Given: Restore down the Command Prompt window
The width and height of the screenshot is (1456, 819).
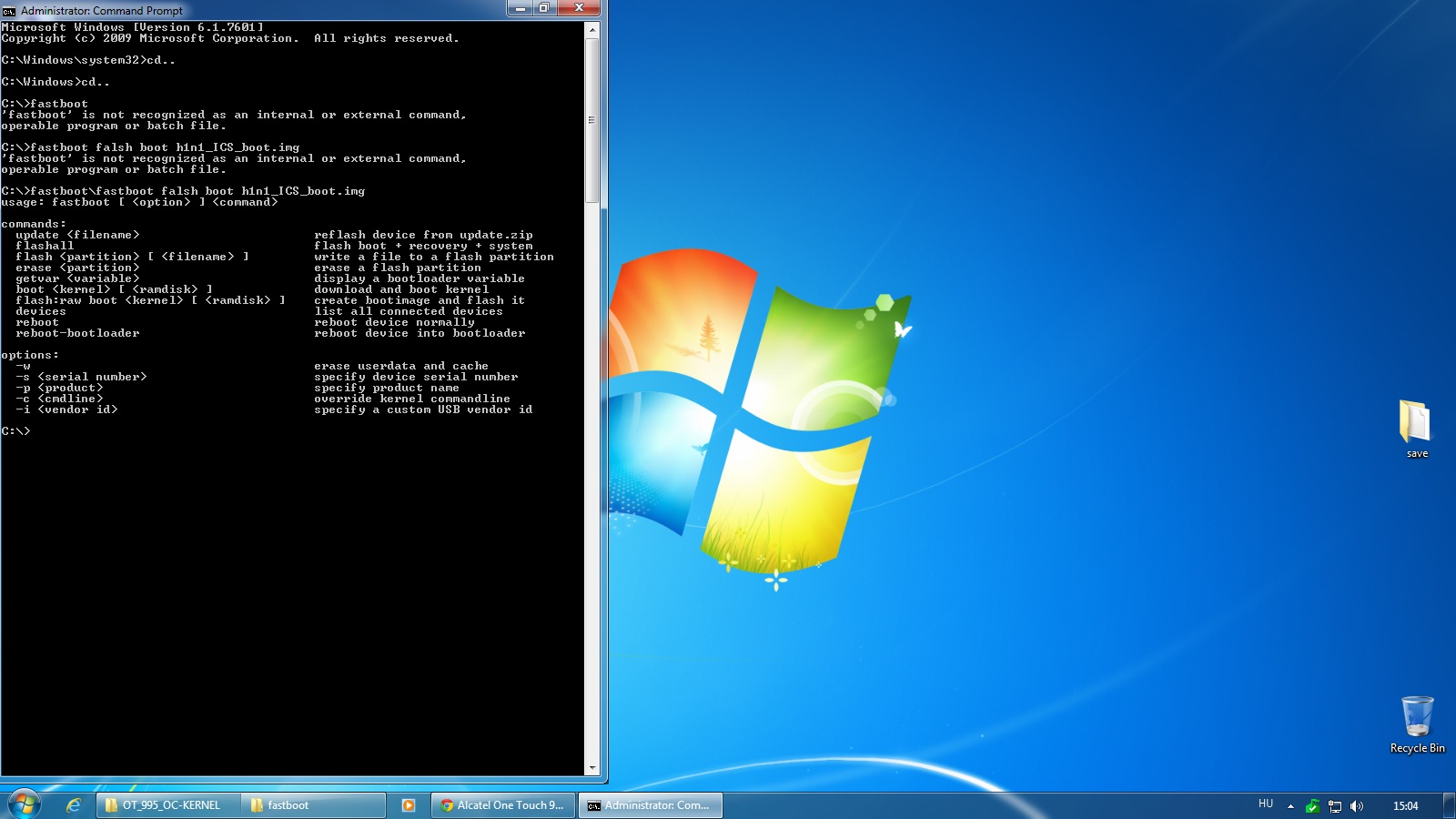Looking at the screenshot, I should click(x=544, y=8).
